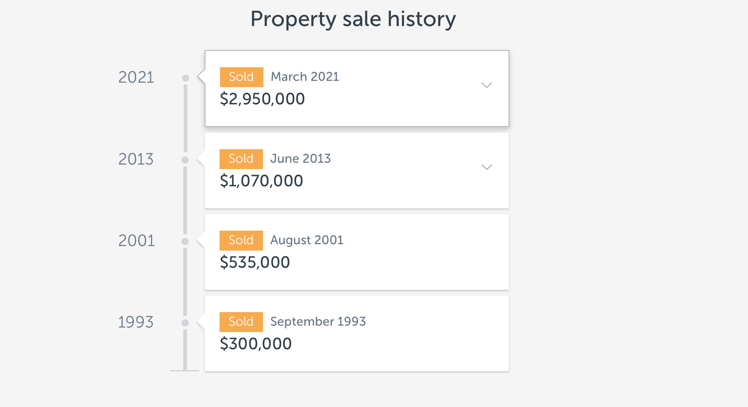Select the 1993 timeline dot marker
748x407 pixels.
click(185, 323)
